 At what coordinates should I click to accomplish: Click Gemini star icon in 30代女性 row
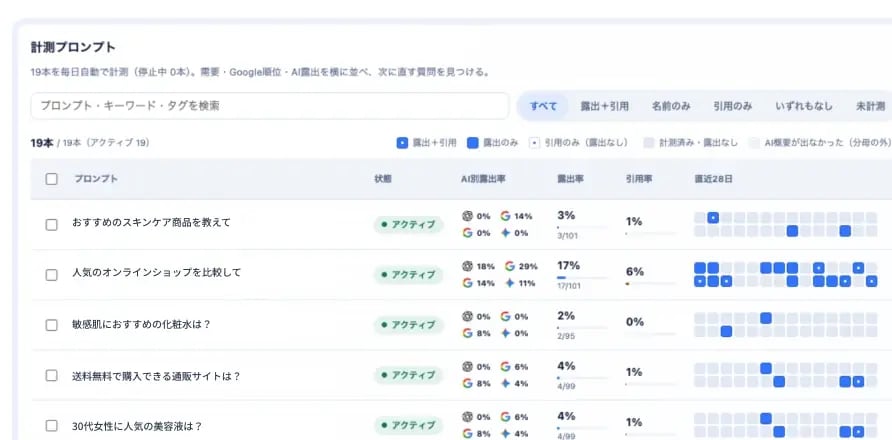point(505,433)
